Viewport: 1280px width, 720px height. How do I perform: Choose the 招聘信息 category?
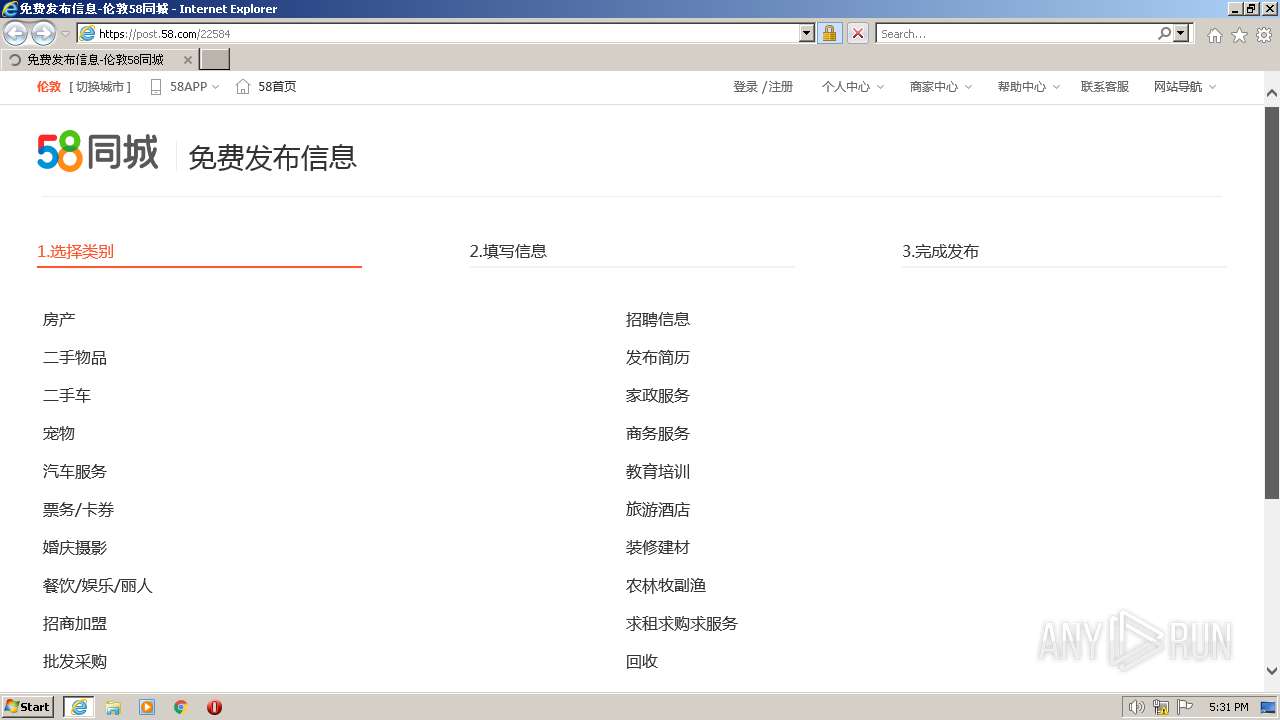(x=658, y=320)
